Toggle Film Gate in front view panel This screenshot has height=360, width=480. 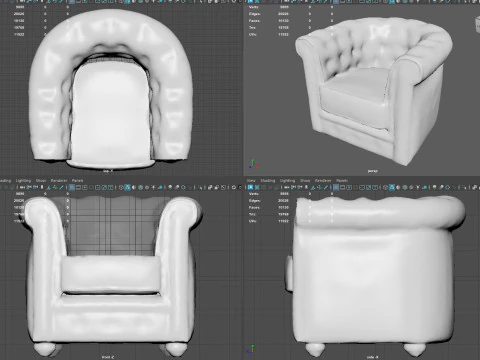pyautogui.click(x=78, y=188)
